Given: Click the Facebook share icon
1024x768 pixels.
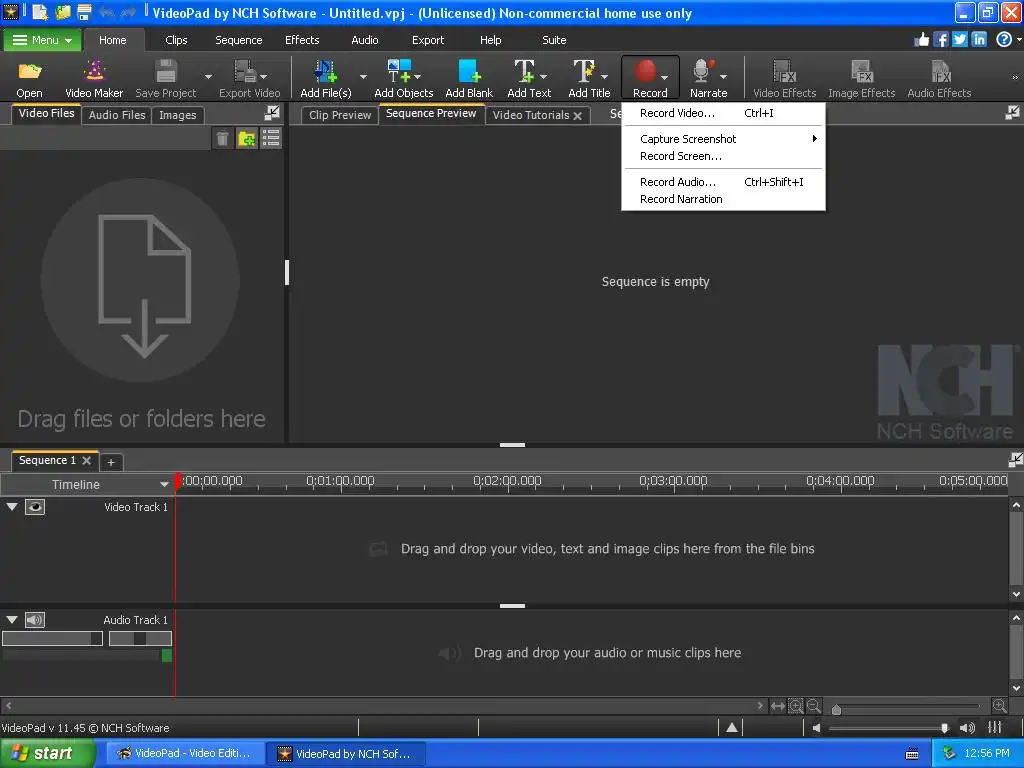Looking at the screenshot, I should 941,40.
